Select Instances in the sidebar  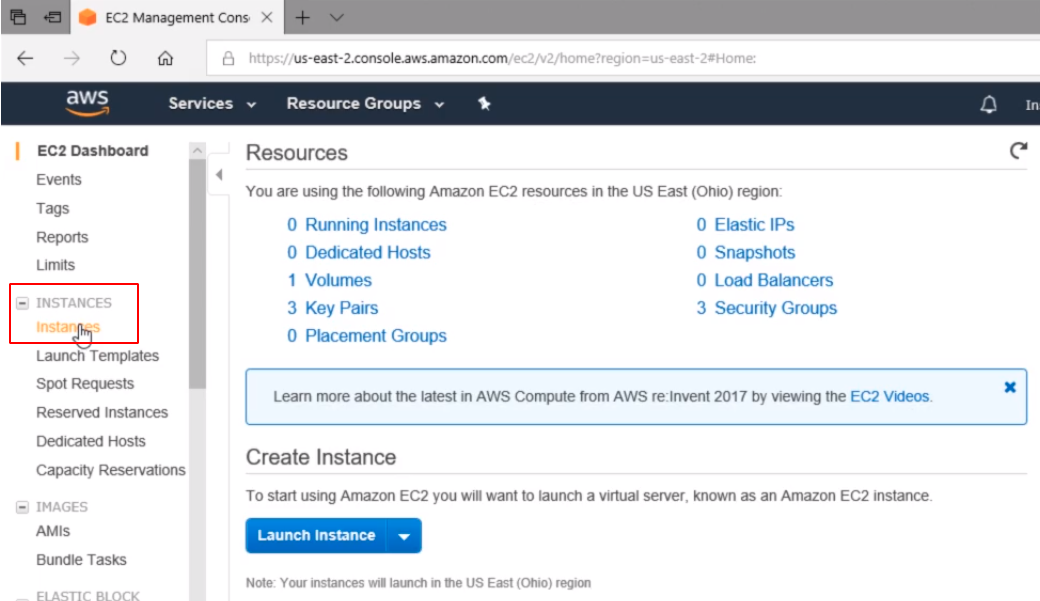[x=67, y=327]
